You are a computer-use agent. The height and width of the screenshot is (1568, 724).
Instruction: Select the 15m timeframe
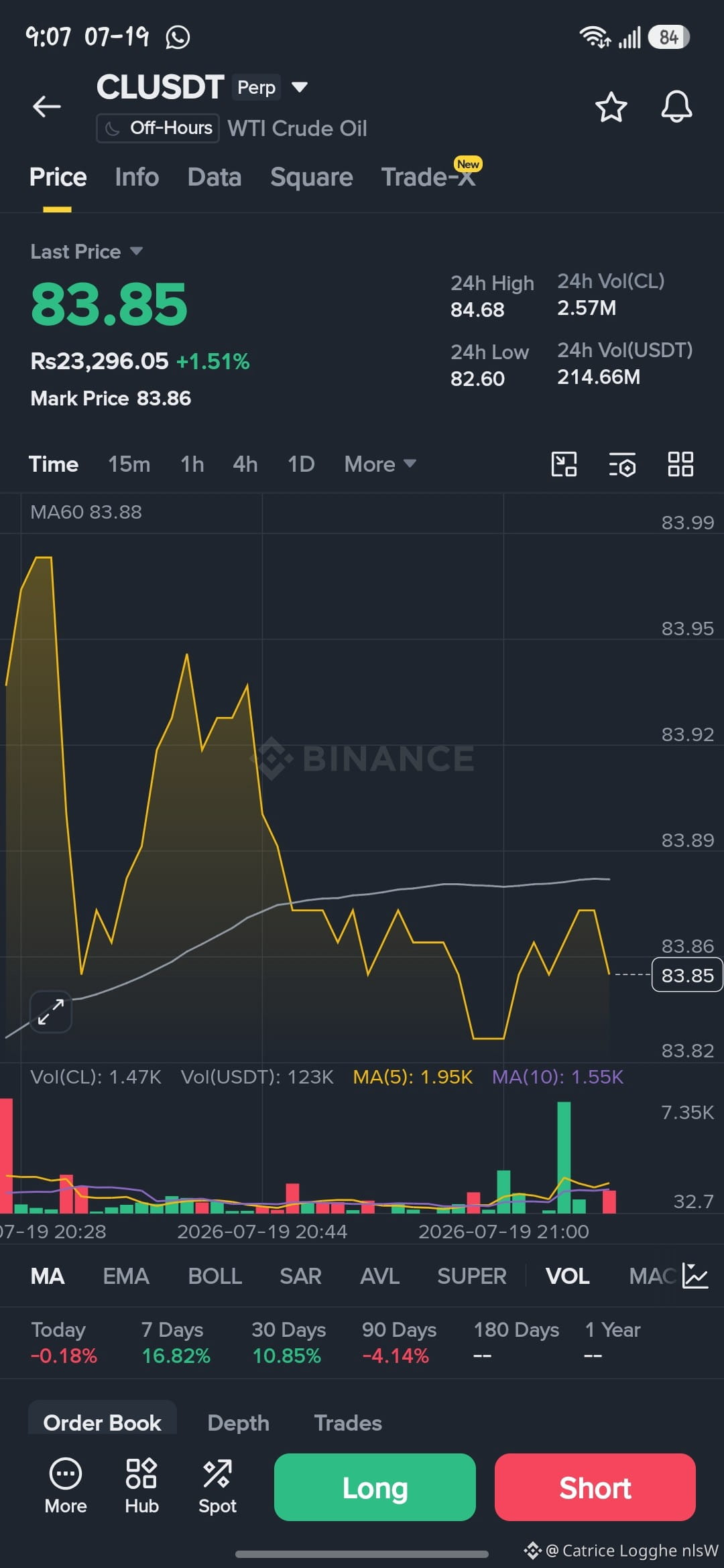[x=129, y=464]
